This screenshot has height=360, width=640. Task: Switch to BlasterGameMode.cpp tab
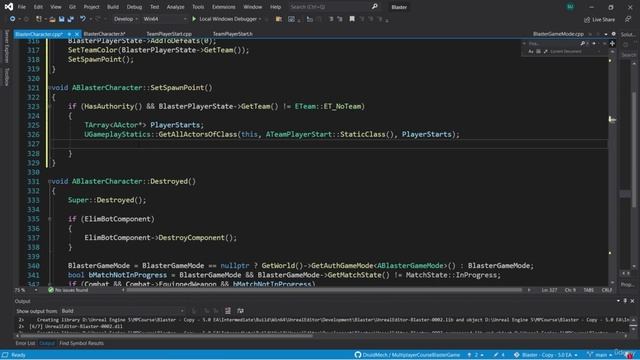click(x=558, y=34)
